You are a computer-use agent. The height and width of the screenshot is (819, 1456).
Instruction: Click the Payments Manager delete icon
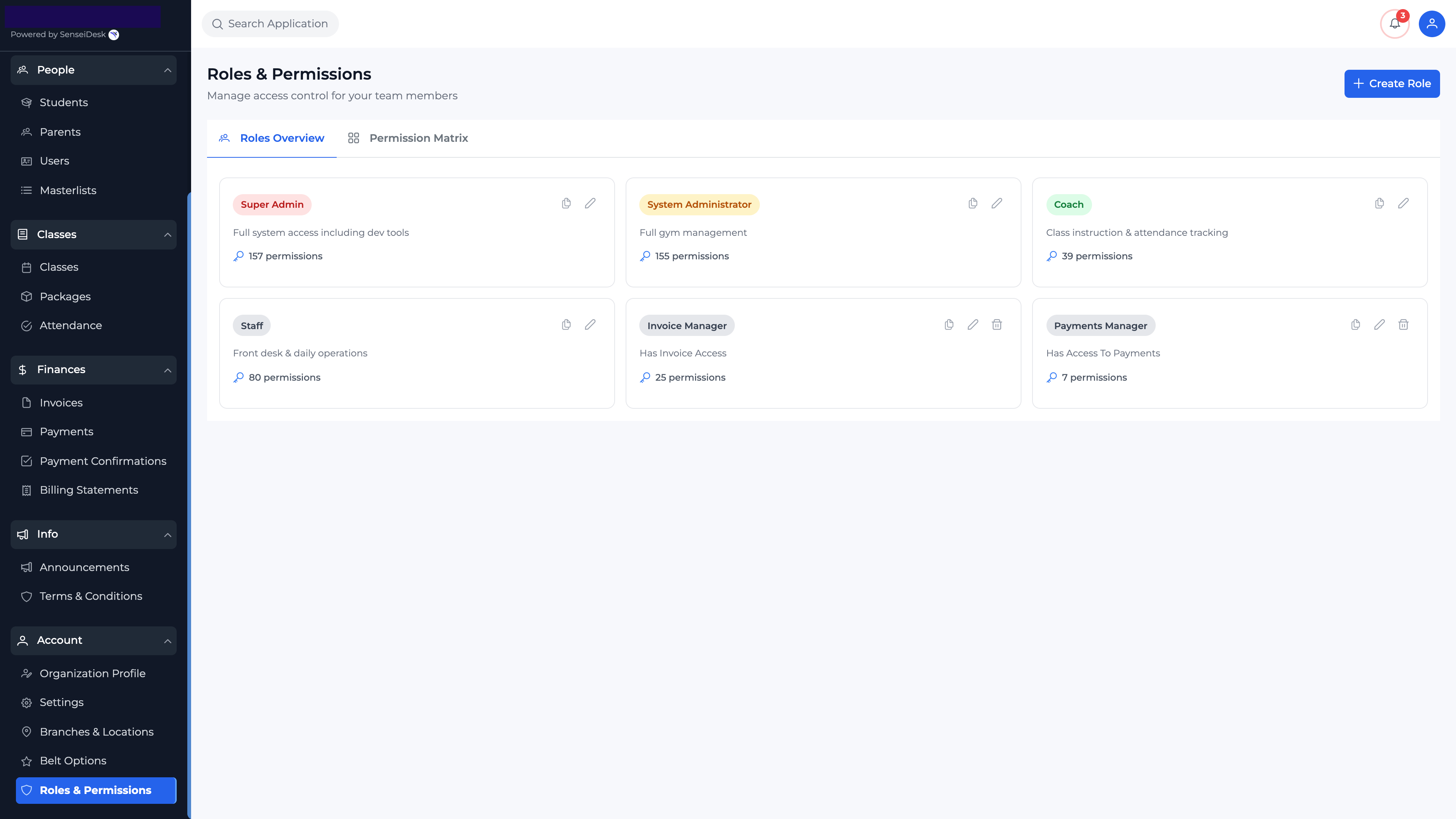point(1403,325)
